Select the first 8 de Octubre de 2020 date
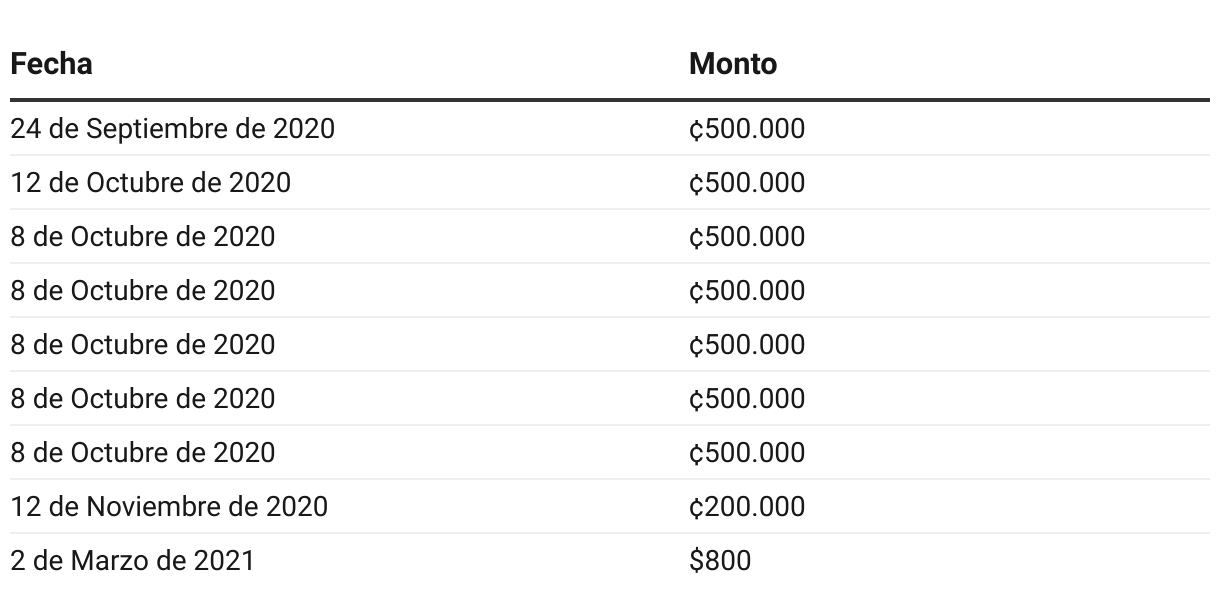This screenshot has height=596, width=1220. [142, 237]
